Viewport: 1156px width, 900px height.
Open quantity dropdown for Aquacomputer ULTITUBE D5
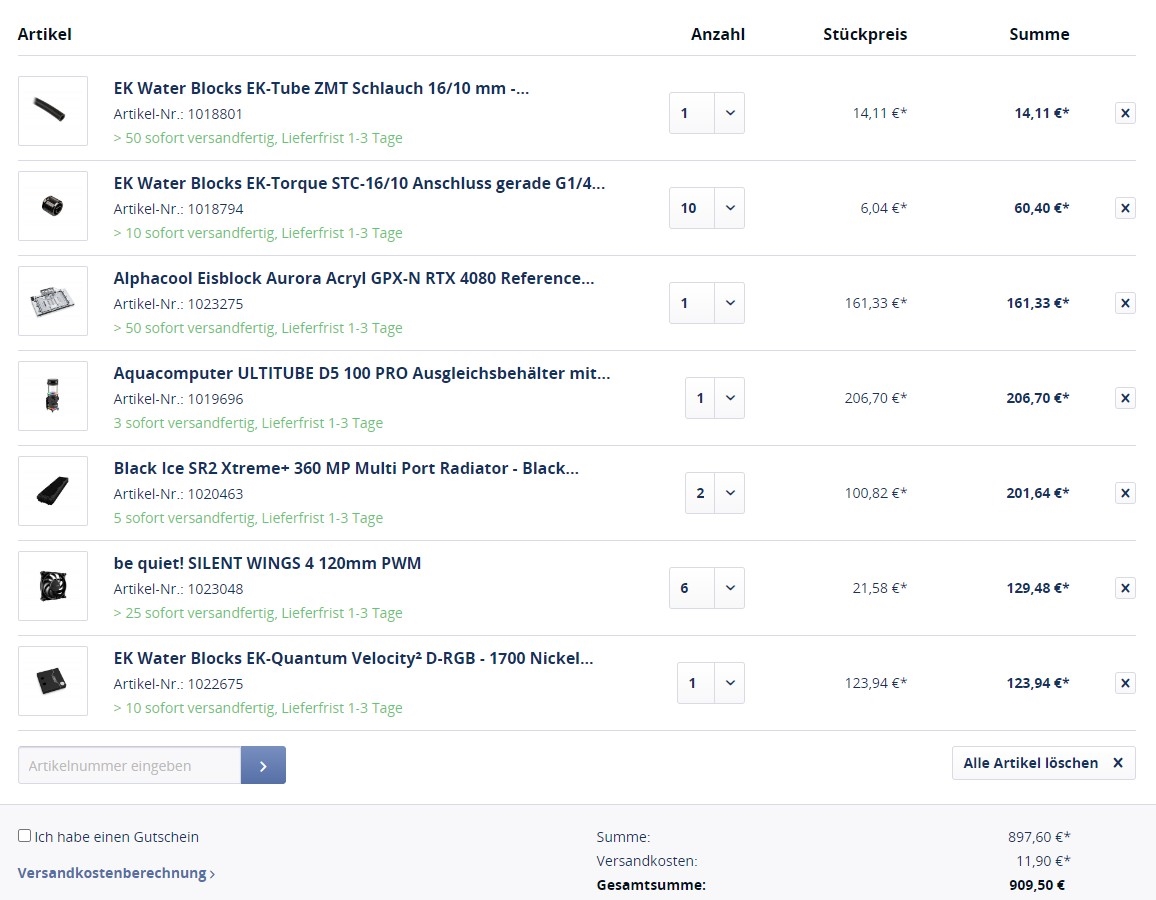pos(729,398)
